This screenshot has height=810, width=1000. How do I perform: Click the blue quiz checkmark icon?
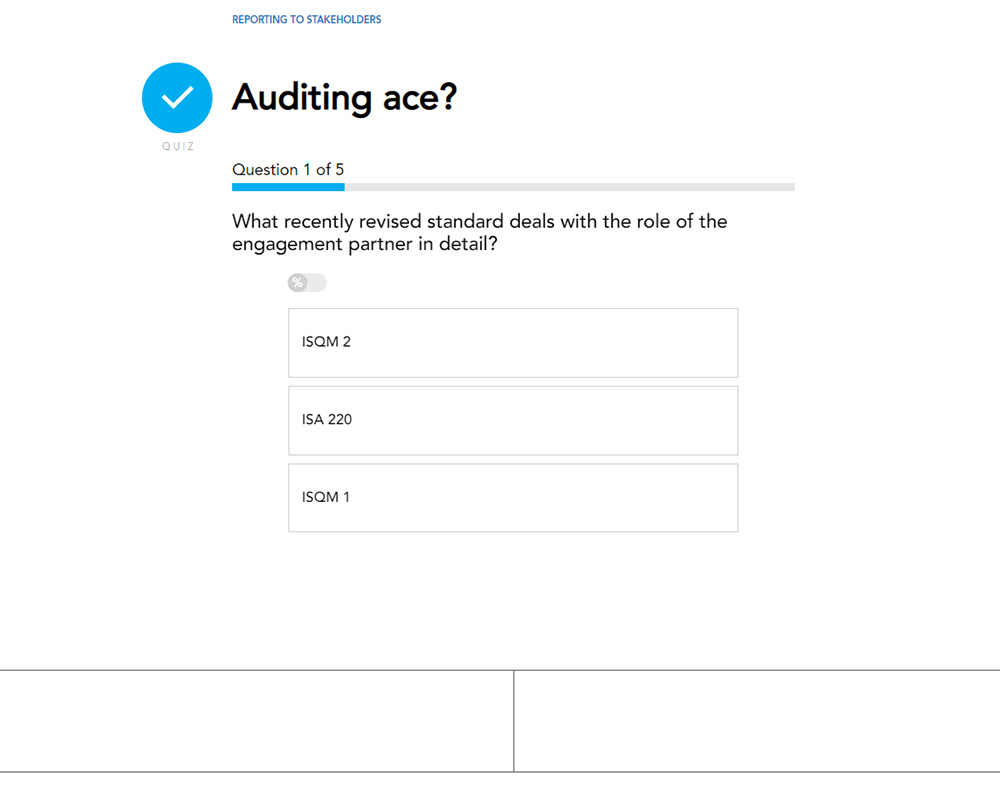click(177, 98)
